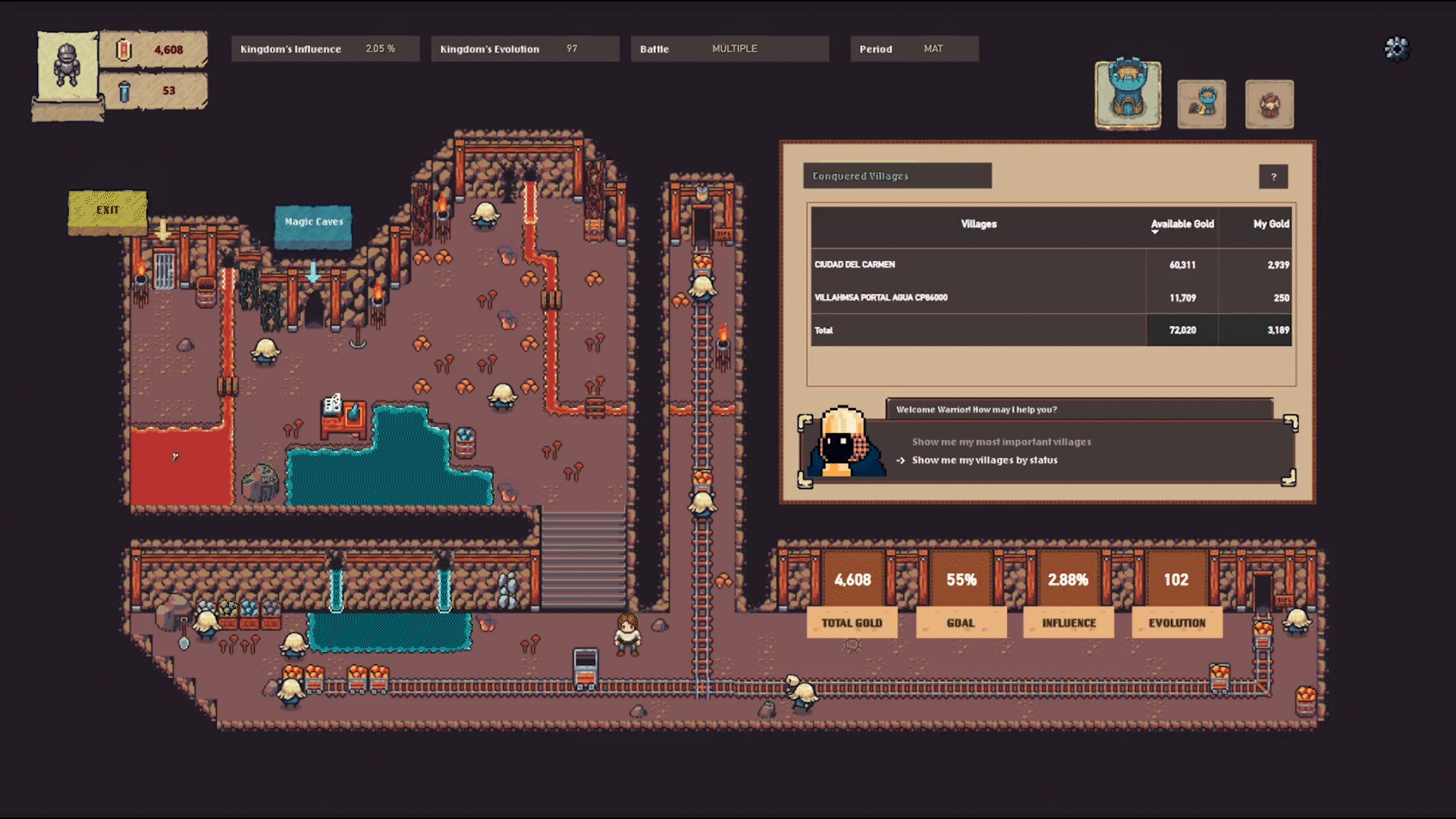The width and height of the screenshot is (1456, 819).
Task: Click the blue vial icon beside 53
Action: 122,90
